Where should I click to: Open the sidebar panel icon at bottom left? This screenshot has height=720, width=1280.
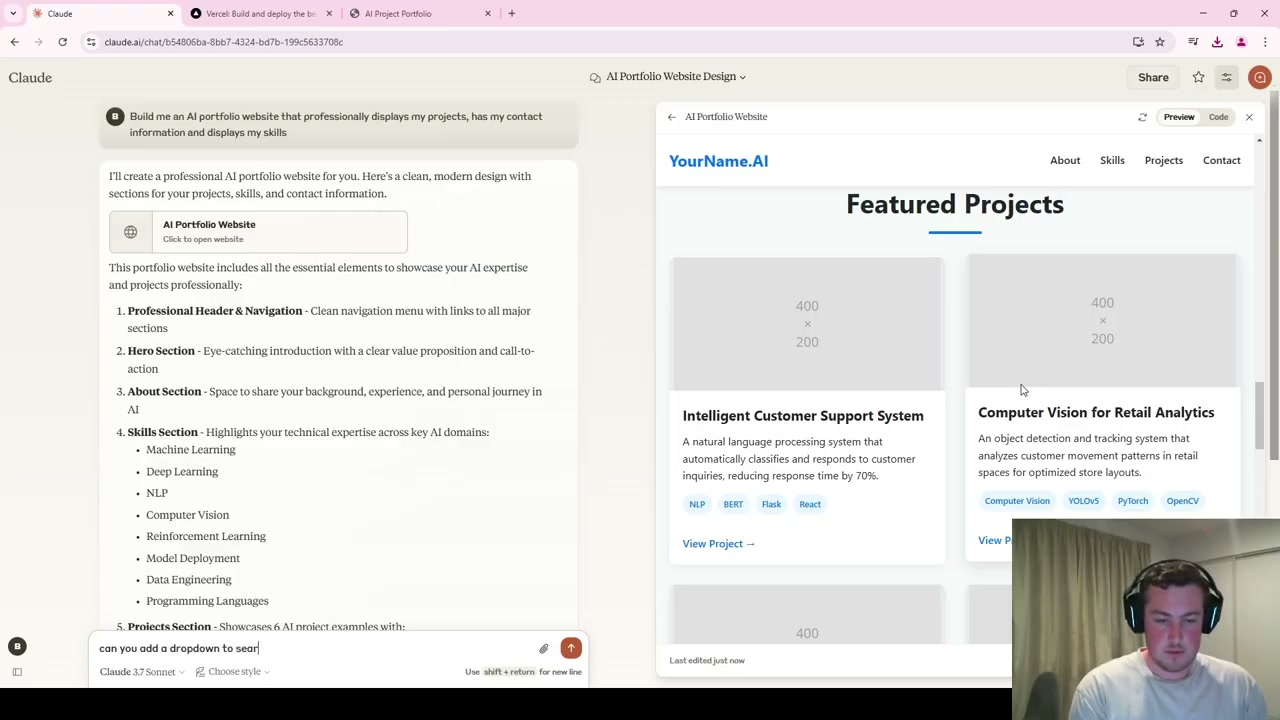point(17,672)
